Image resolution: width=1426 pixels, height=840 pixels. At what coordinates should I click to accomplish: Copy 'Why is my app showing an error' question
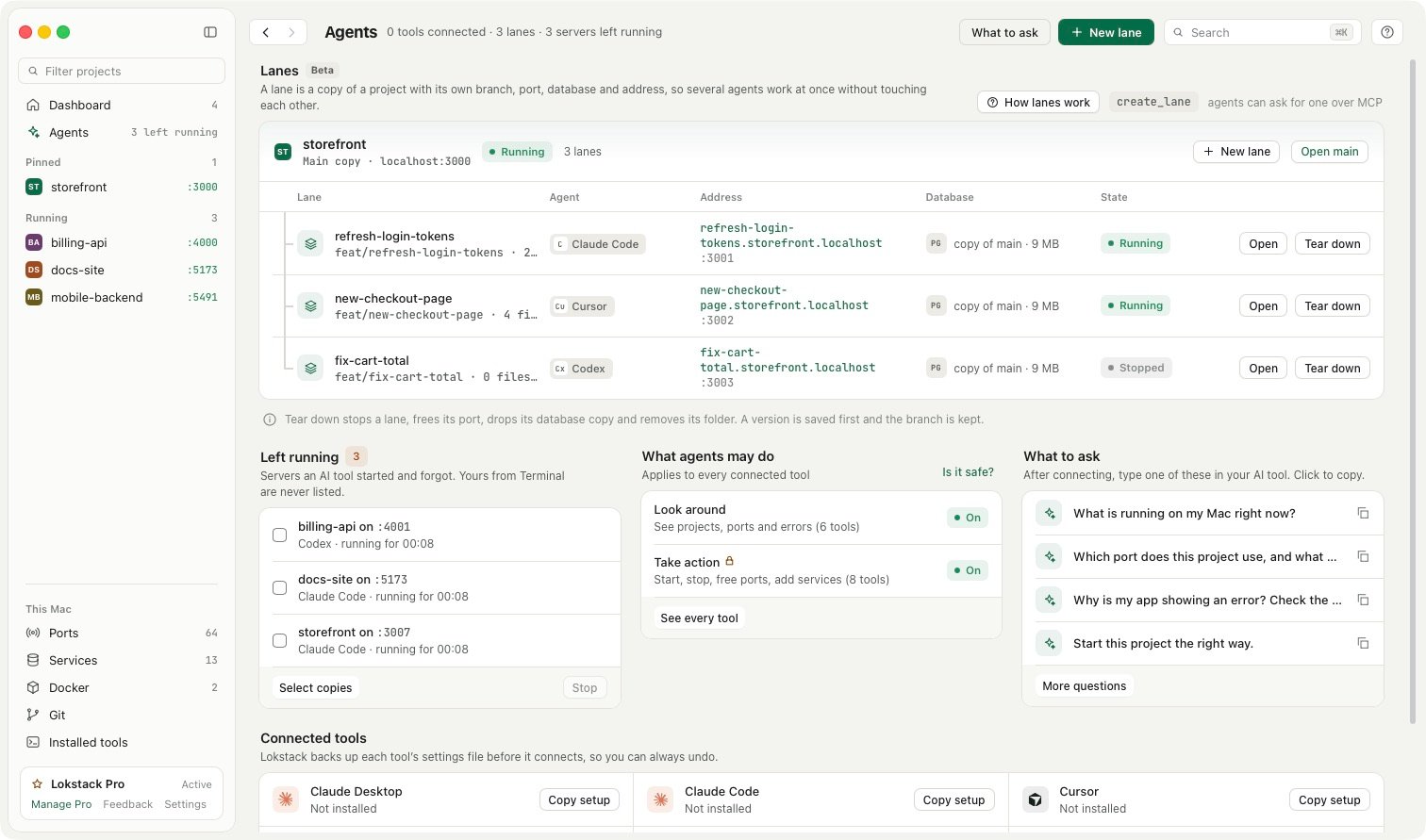(1363, 600)
